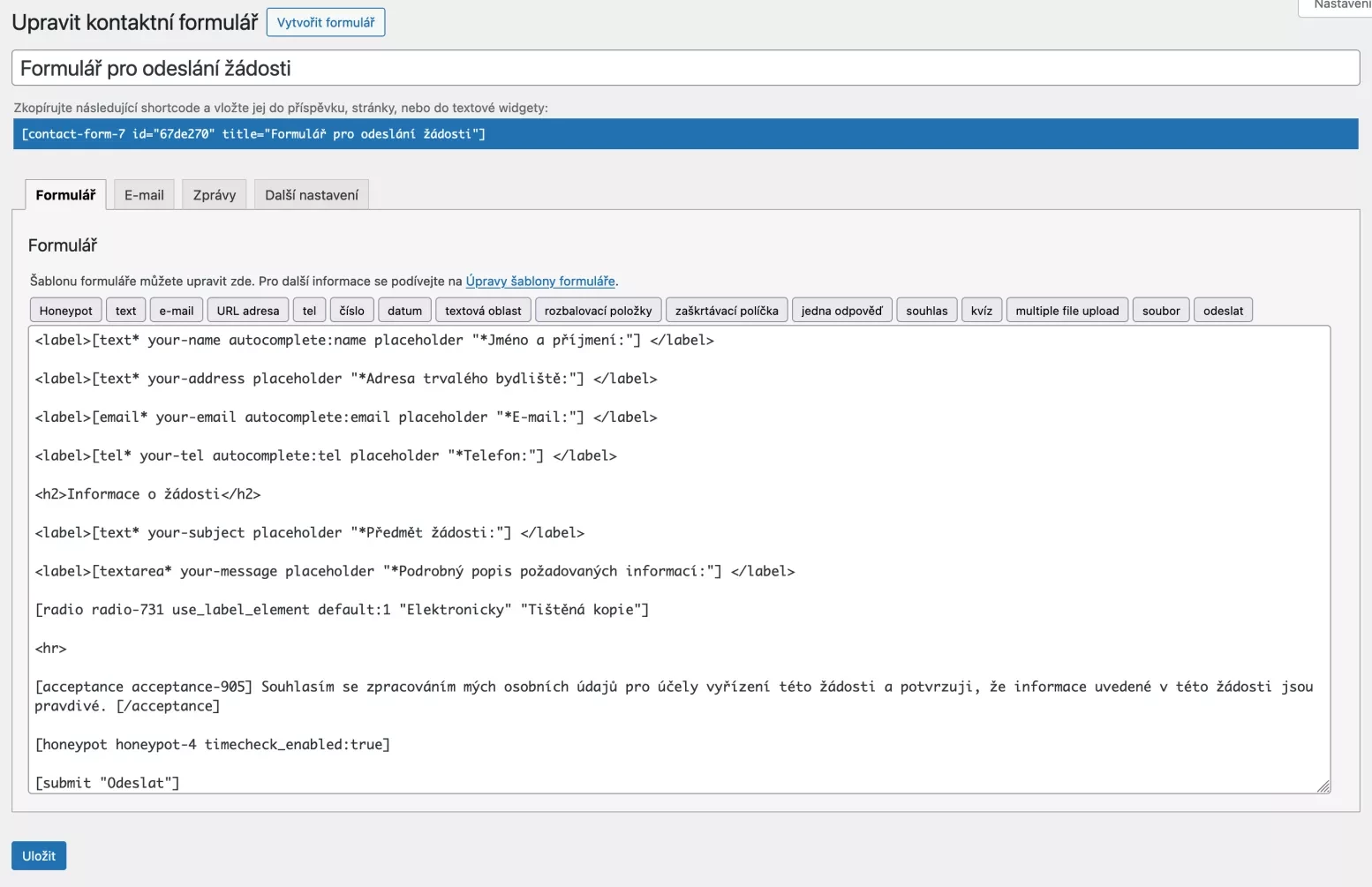Select the contact-form-7 shortcode field
The width and height of the screenshot is (1372, 887).
pos(685,134)
